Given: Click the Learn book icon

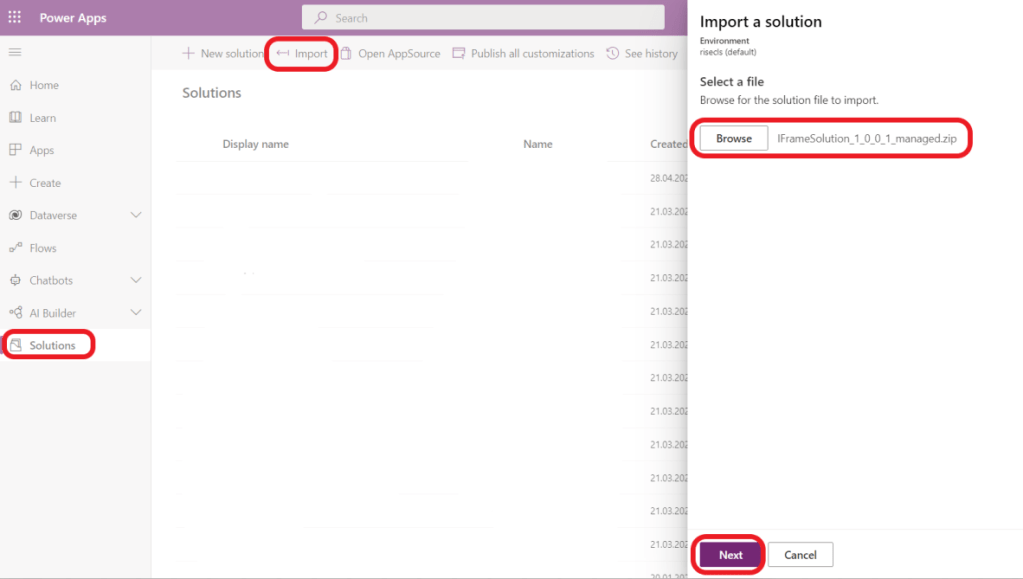Looking at the screenshot, I should click(15, 118).
